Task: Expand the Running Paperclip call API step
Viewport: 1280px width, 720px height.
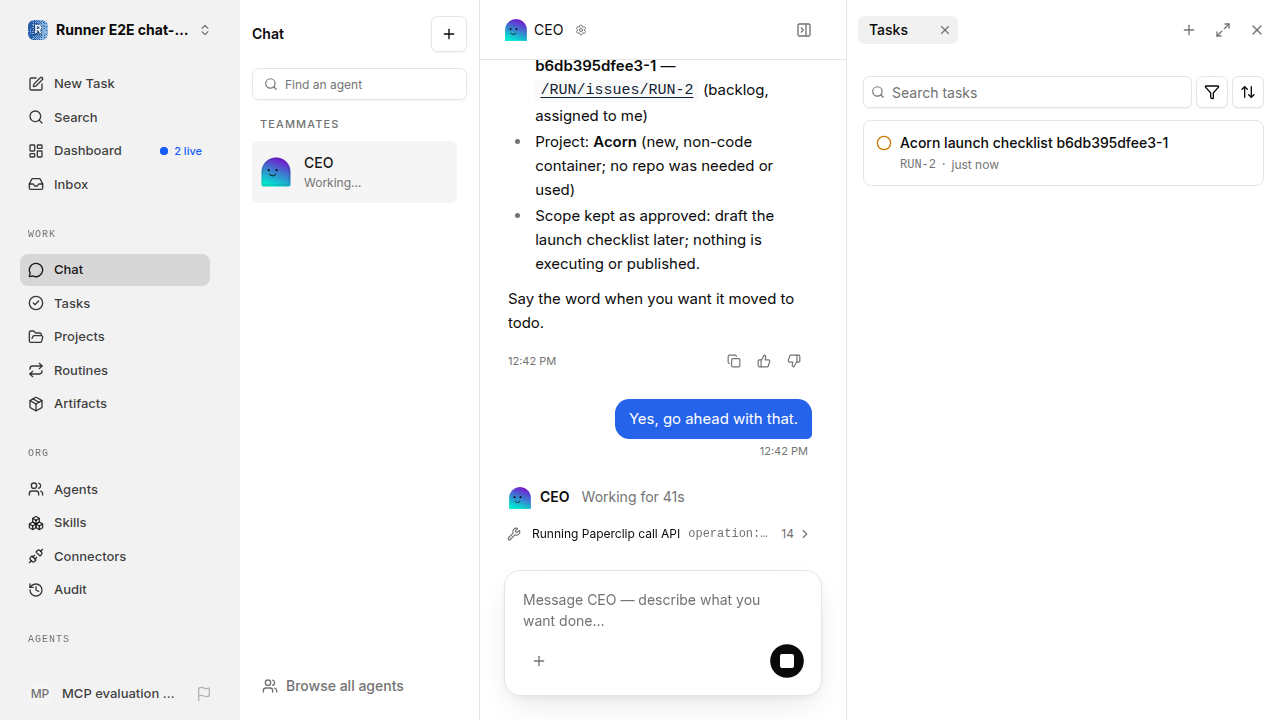Action: (660, 534)
